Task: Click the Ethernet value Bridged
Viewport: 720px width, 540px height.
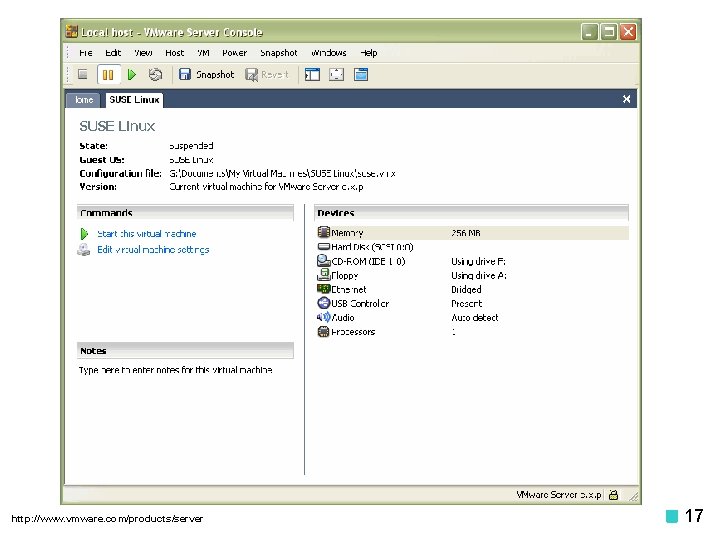Action: [466, 290]
